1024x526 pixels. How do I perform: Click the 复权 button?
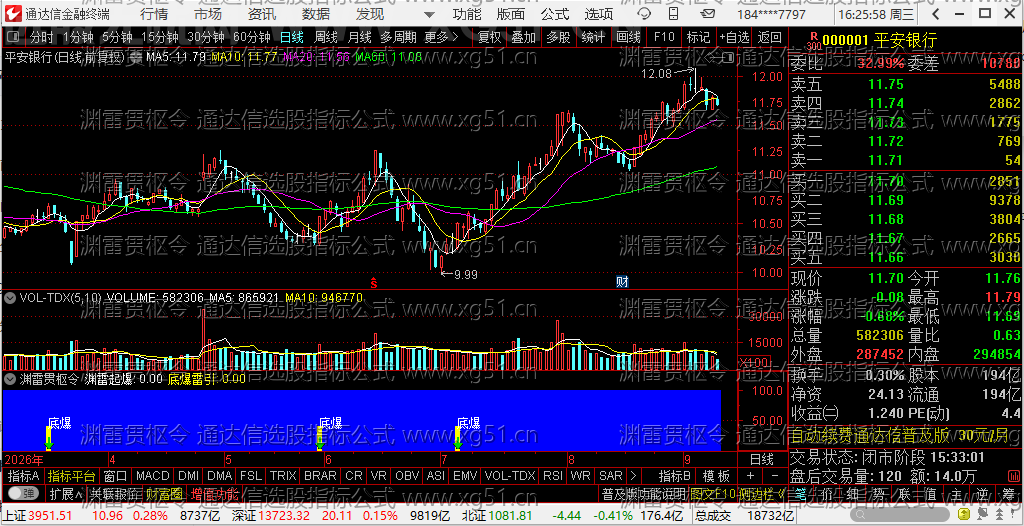tap(489, 37)
